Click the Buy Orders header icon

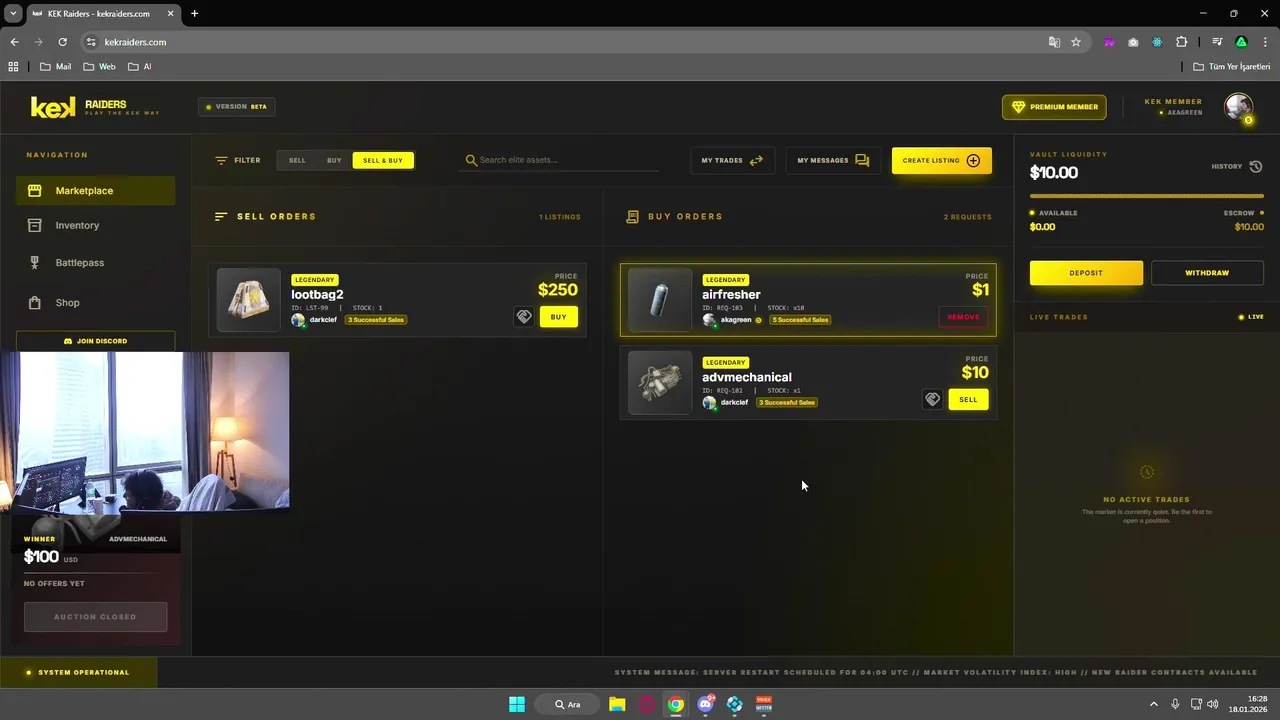point(632,216)
